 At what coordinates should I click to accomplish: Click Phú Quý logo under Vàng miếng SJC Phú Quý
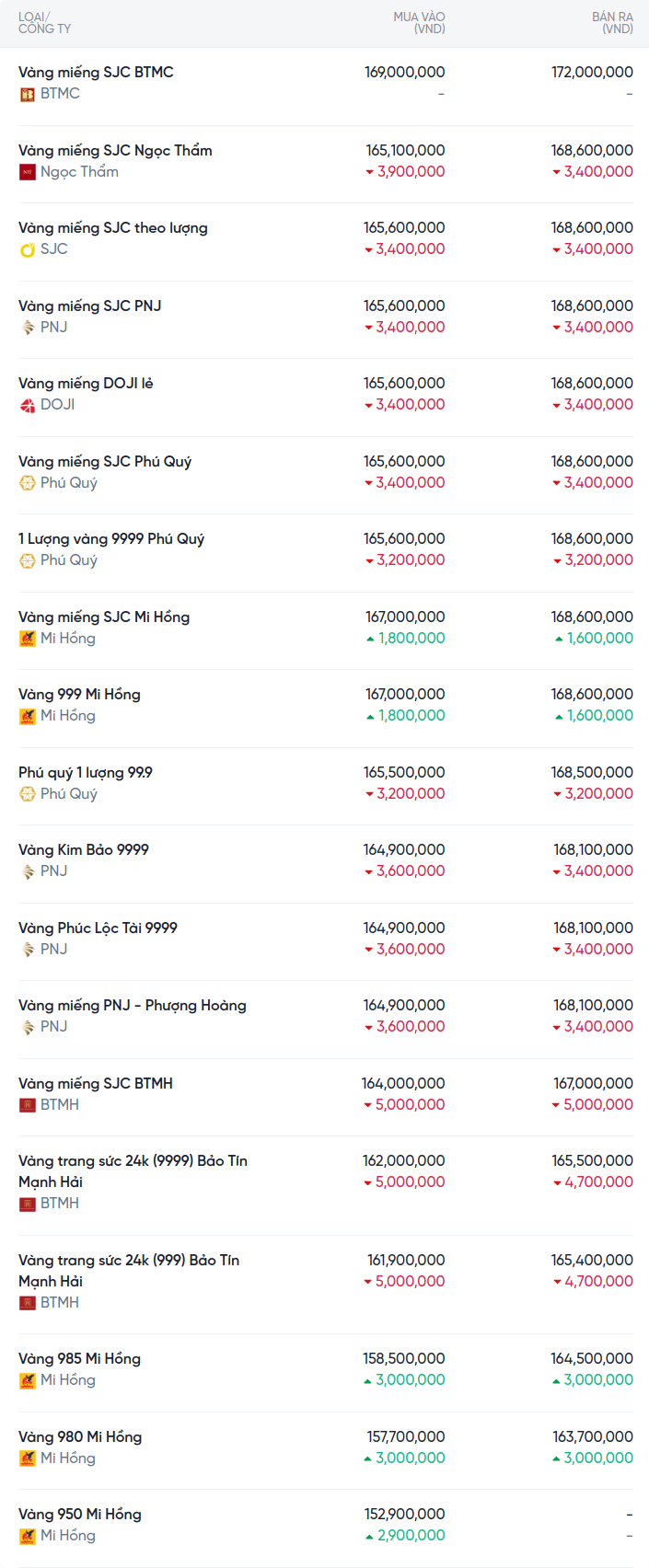click(x=28, y=483)
